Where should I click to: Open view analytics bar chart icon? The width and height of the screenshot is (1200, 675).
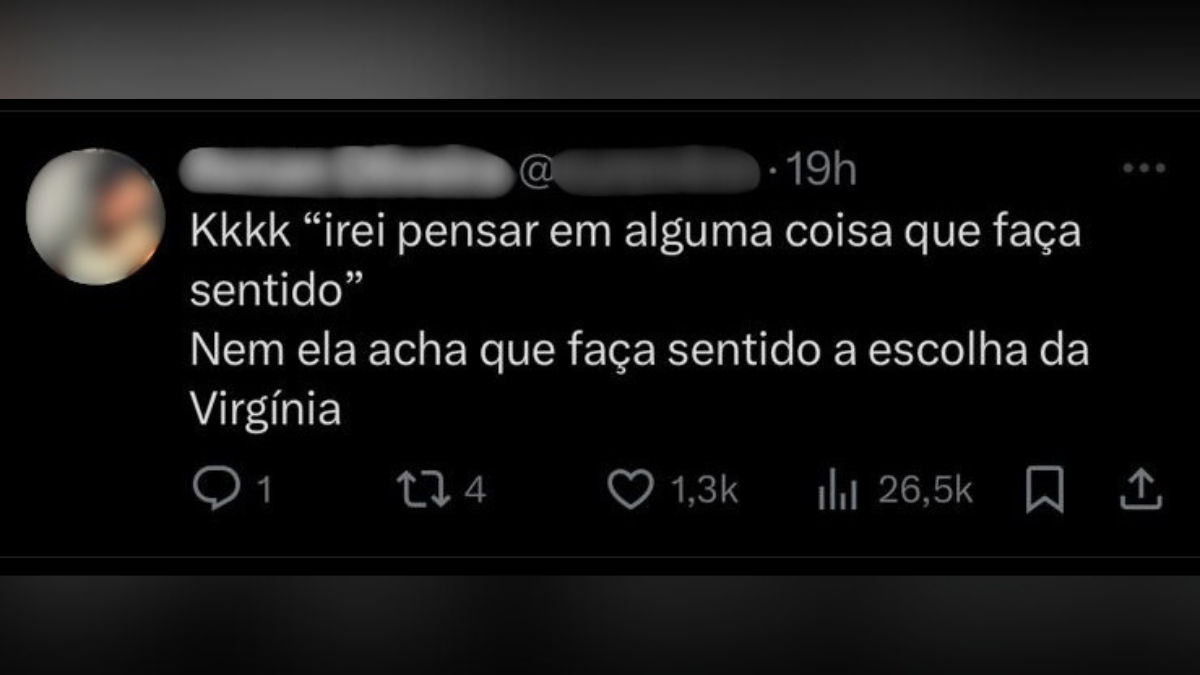(x=838, y=491)
